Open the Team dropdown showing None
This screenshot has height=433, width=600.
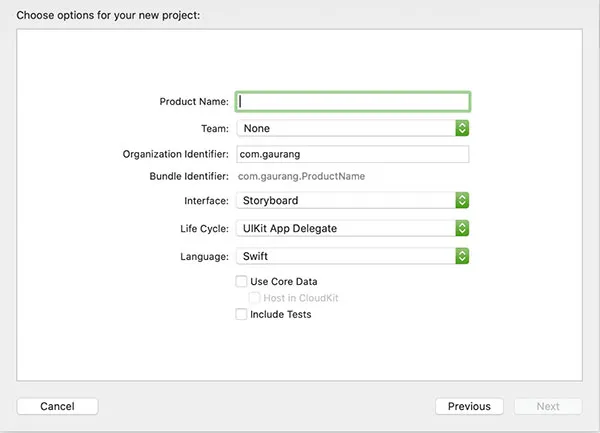[345, 128]
